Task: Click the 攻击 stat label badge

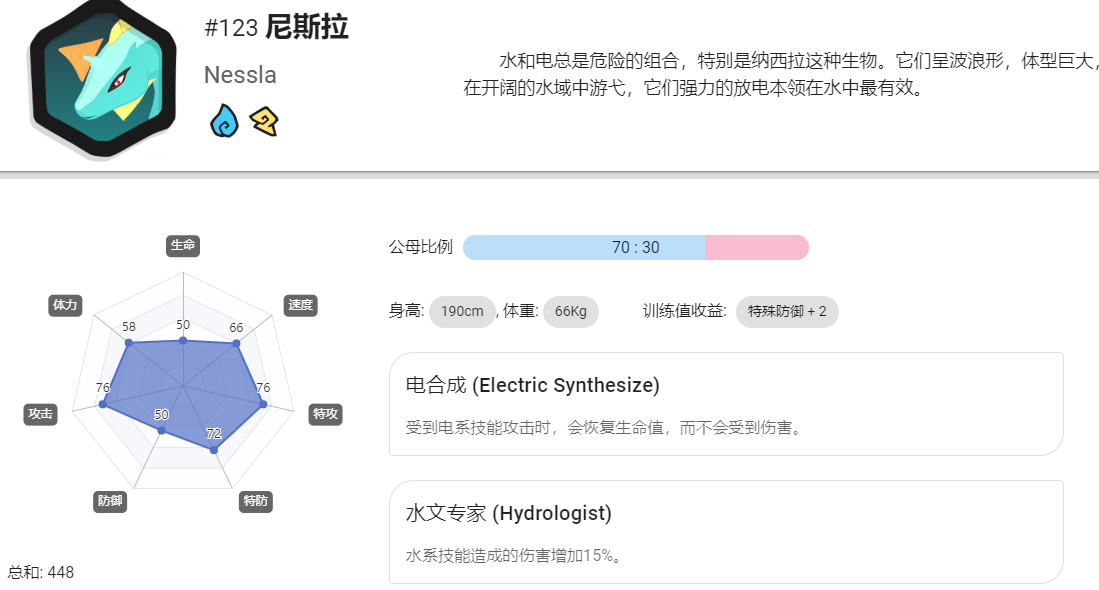Action: point(41,414)
